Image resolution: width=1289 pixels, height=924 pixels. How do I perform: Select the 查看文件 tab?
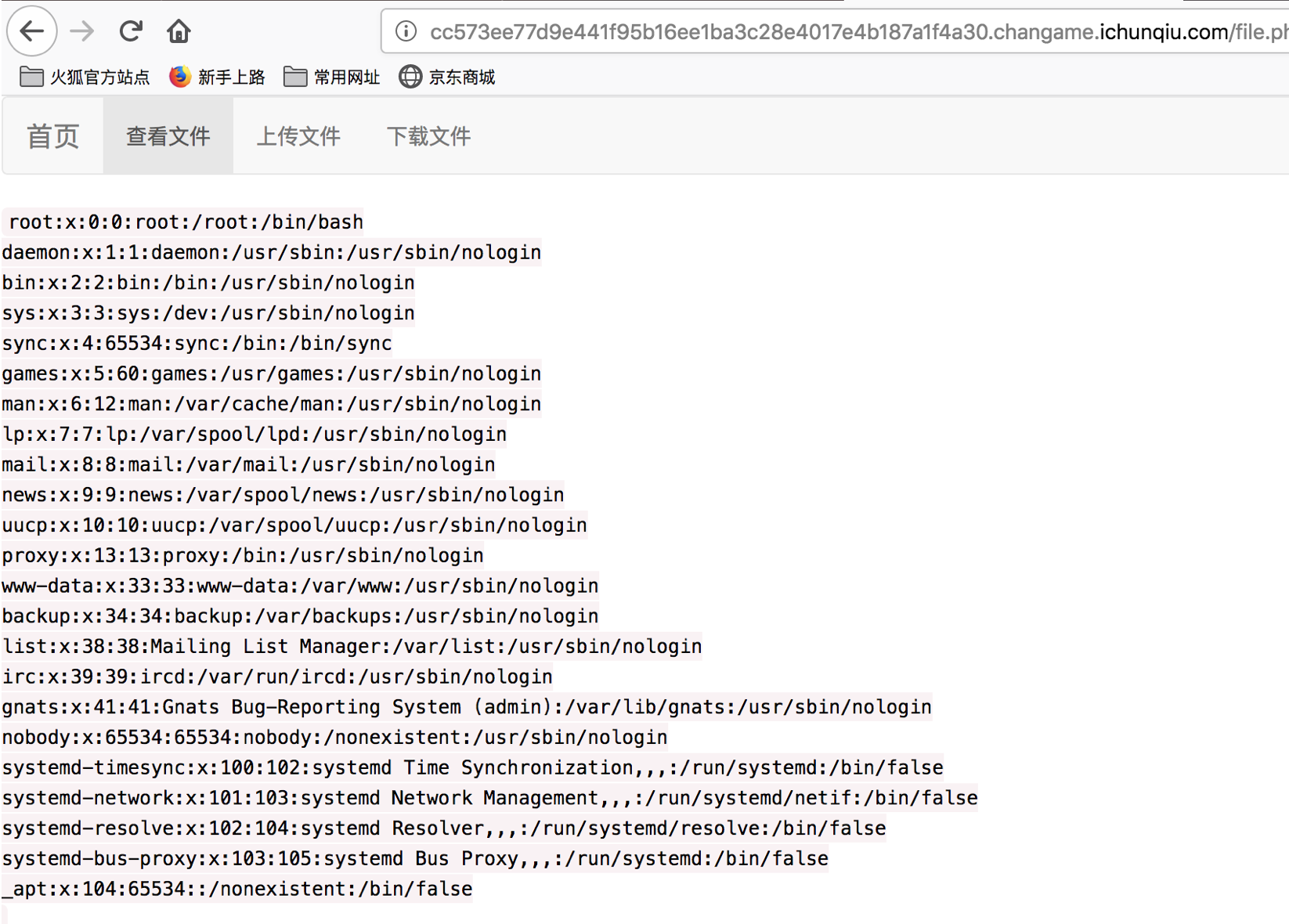tap(168, 136)
